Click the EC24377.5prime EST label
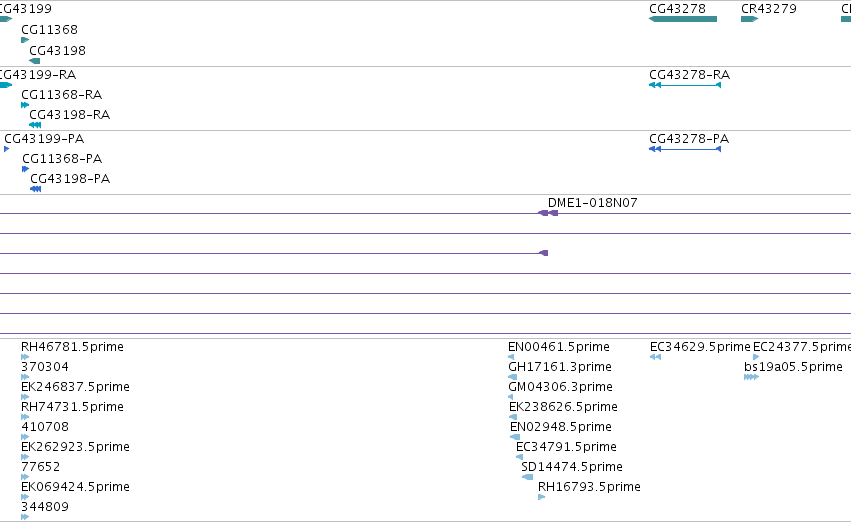The height and width of the screenshot is (522, 851). pos(802,347)
